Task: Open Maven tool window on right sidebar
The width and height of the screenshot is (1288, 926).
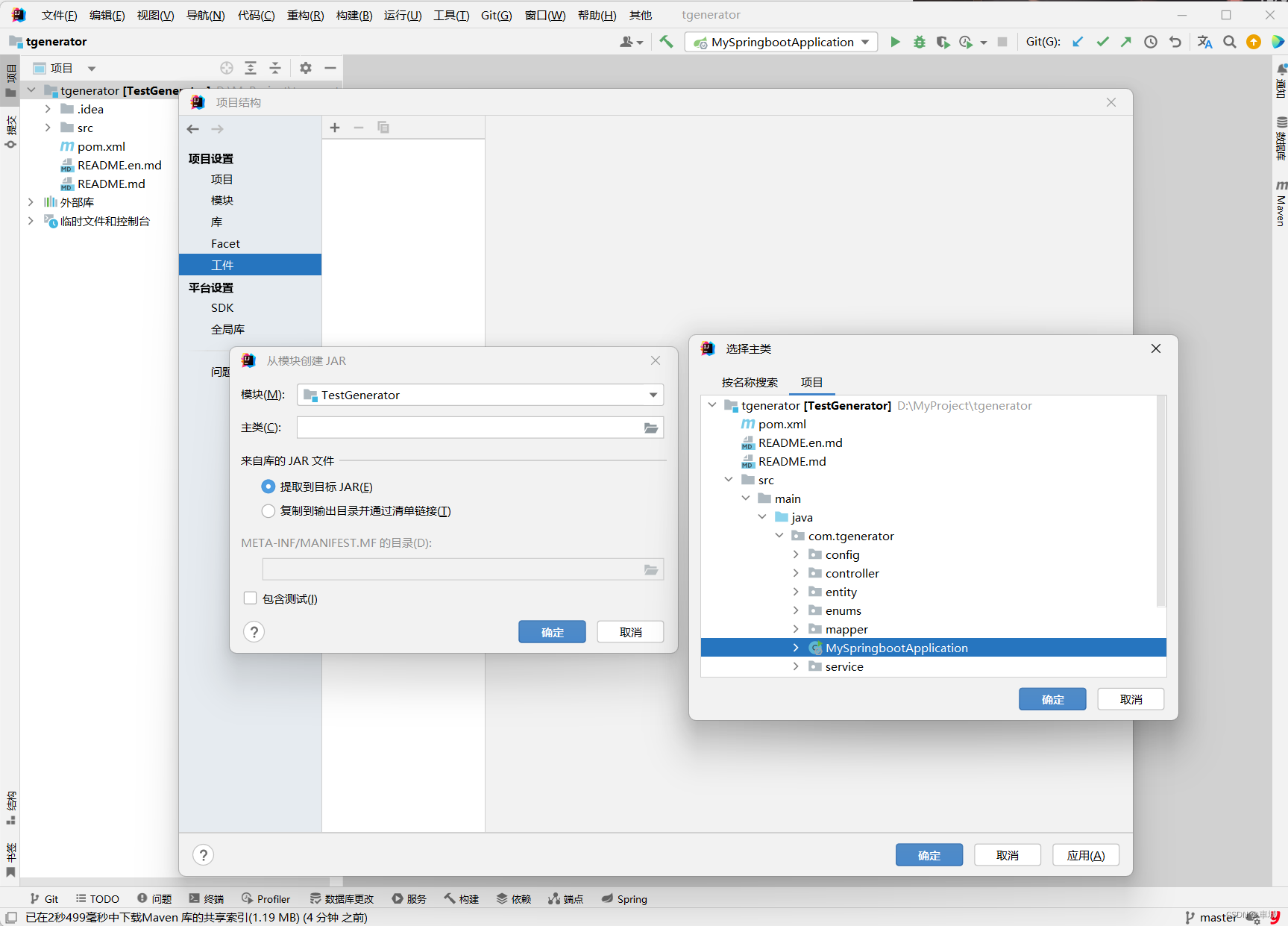Action: tap(1281, 204)
